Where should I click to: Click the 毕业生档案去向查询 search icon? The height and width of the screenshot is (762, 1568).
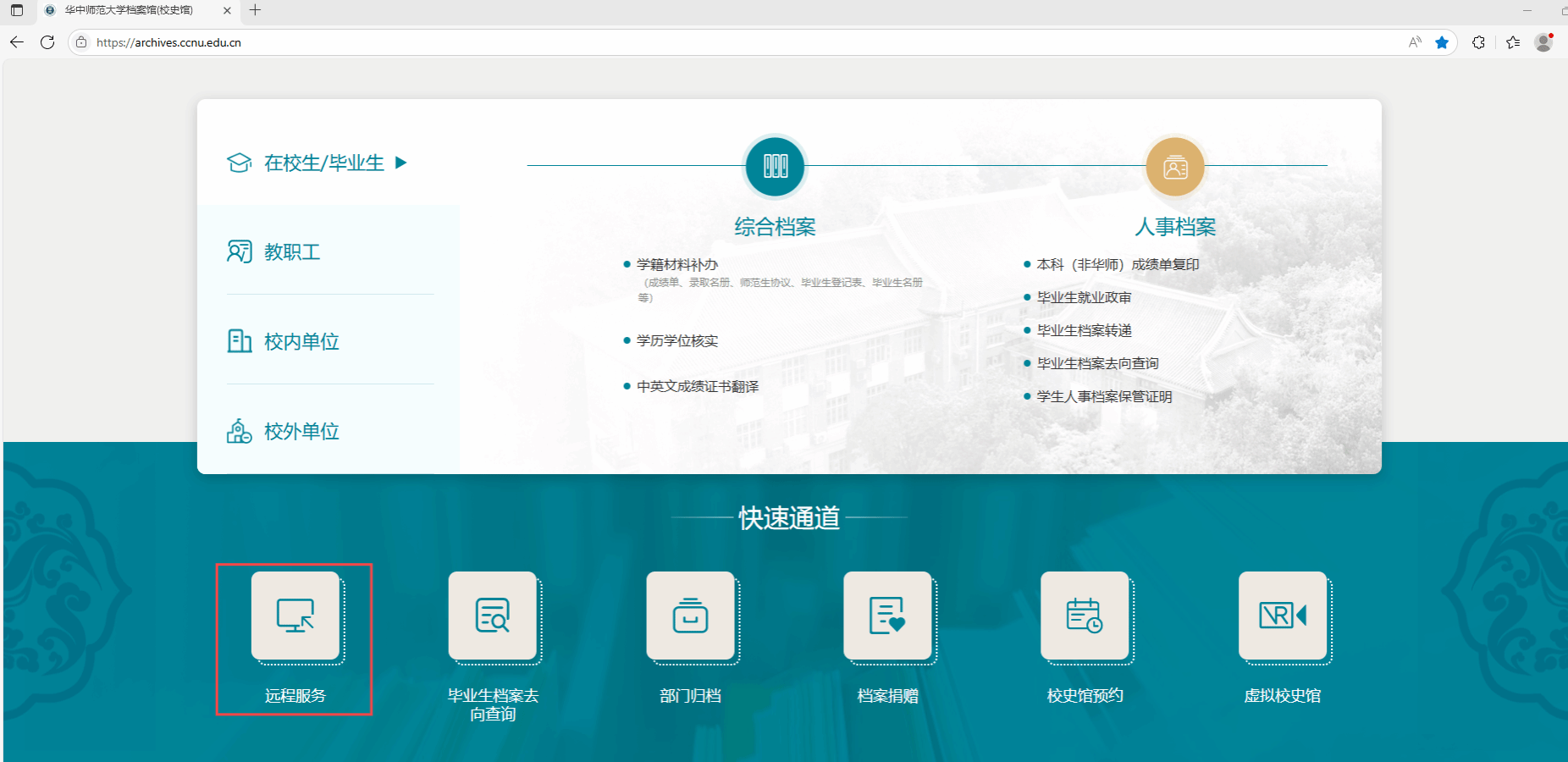[493, 616]
